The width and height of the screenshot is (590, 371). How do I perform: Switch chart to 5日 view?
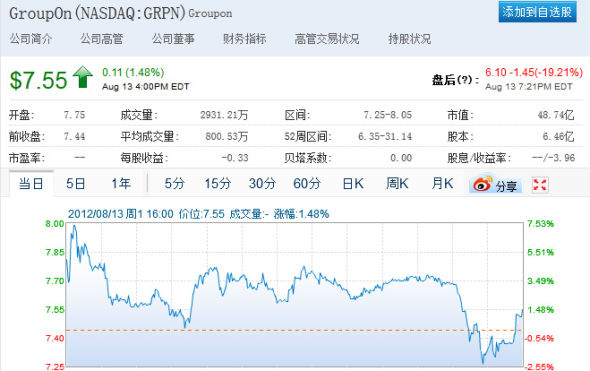[76, 184]
